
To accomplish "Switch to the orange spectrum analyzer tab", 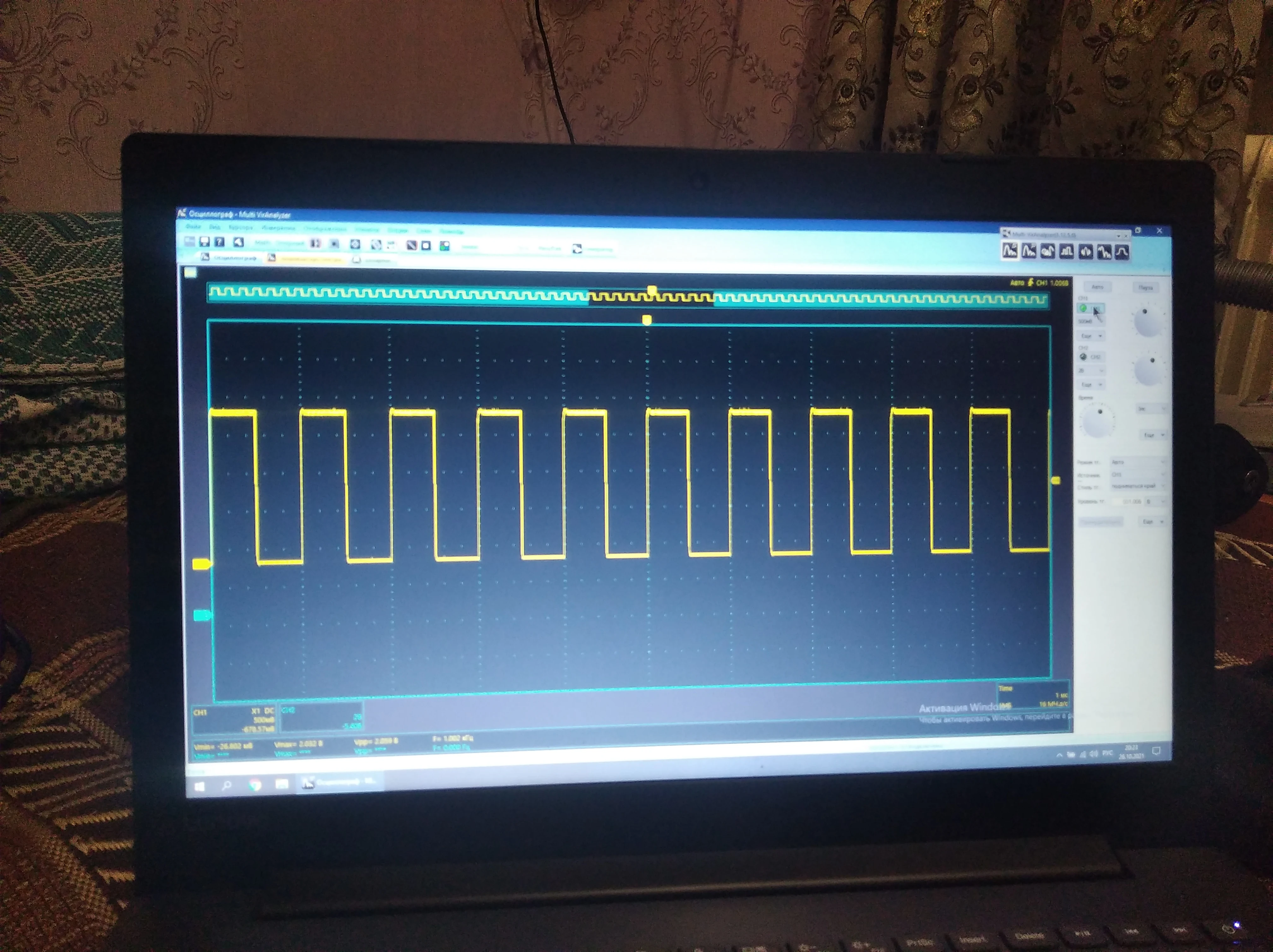I will [x=307, y=259].
